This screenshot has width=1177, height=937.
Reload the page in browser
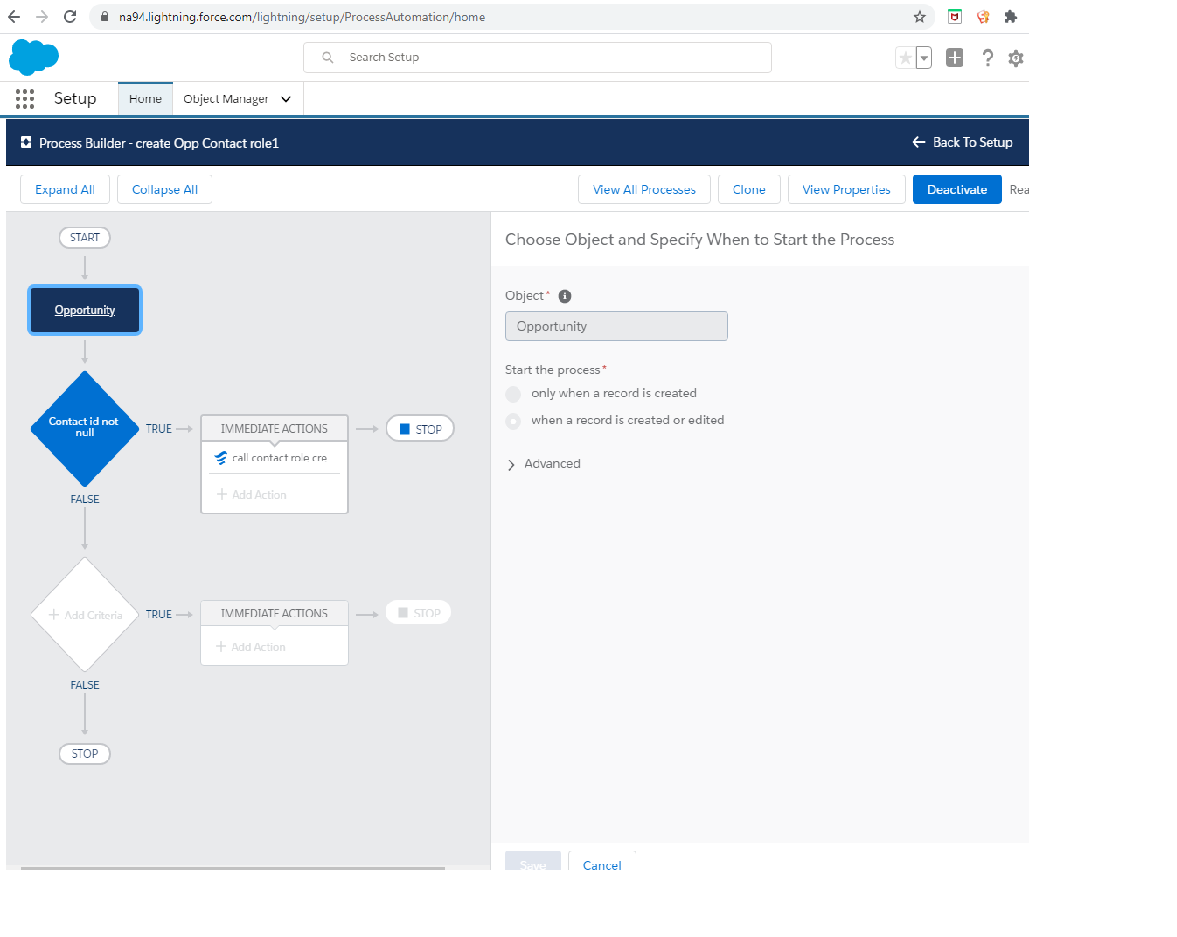tap(70, 17)
